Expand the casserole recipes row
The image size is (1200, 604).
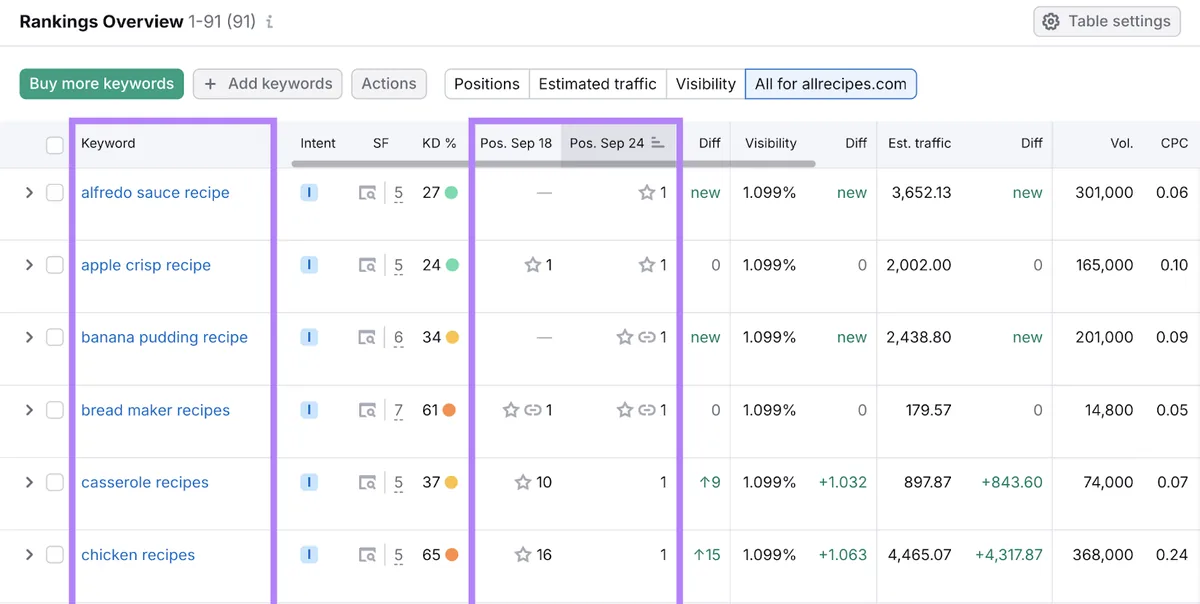(x=29, y=482)
